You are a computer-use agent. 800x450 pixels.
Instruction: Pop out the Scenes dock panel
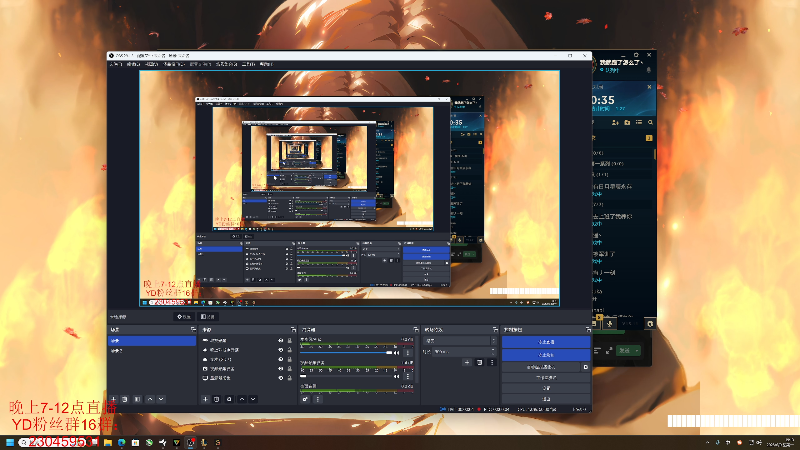pyautogui.click(x=193, y=330)
